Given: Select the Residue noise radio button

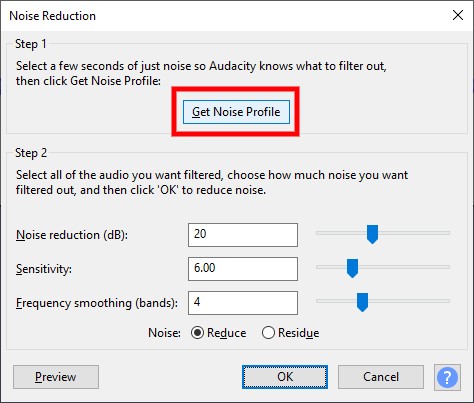Looking at the screenshot, I should coord(268,333).
